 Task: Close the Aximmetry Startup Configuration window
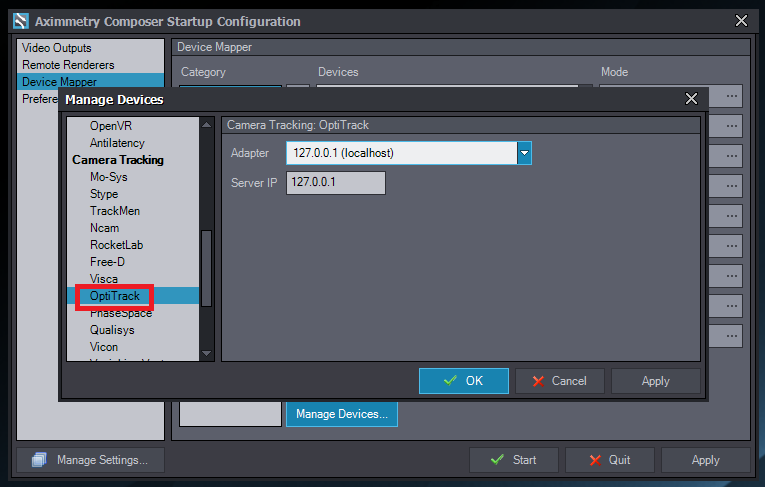(x=741, y=21)
